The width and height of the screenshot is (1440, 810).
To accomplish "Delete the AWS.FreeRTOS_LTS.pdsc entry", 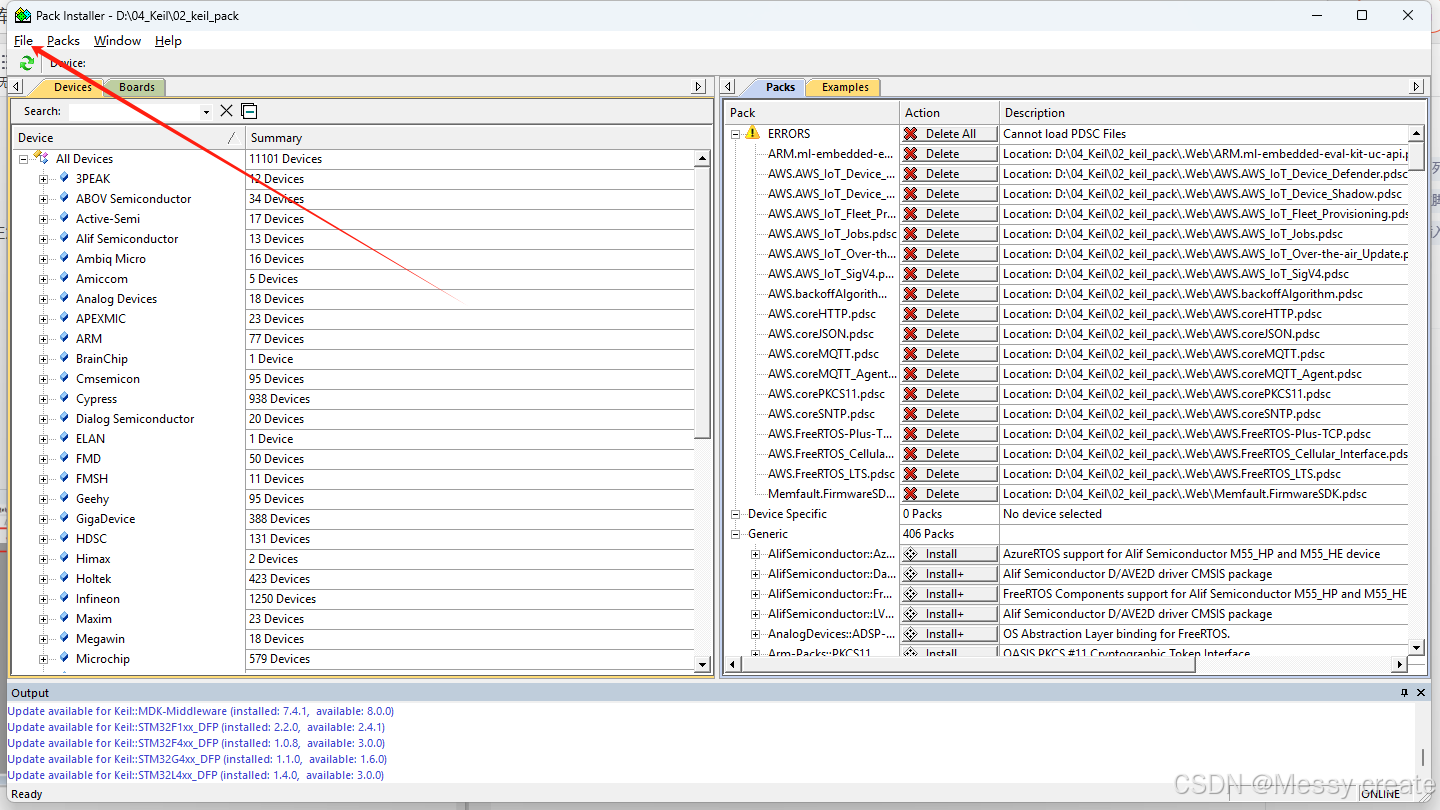I will pos(949,473).
